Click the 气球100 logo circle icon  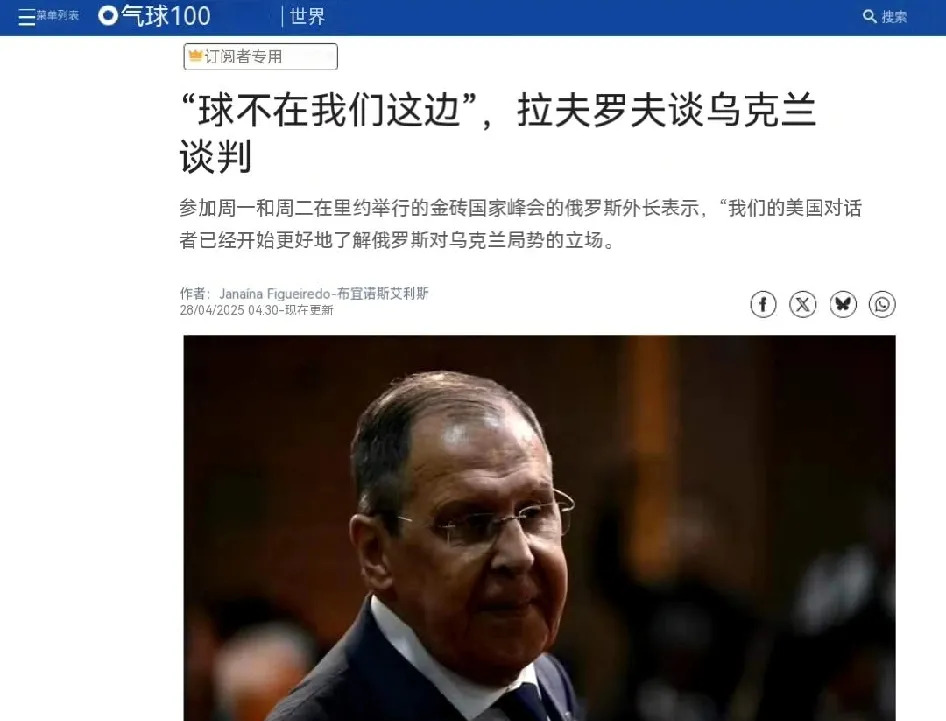(x=108, y=16)
